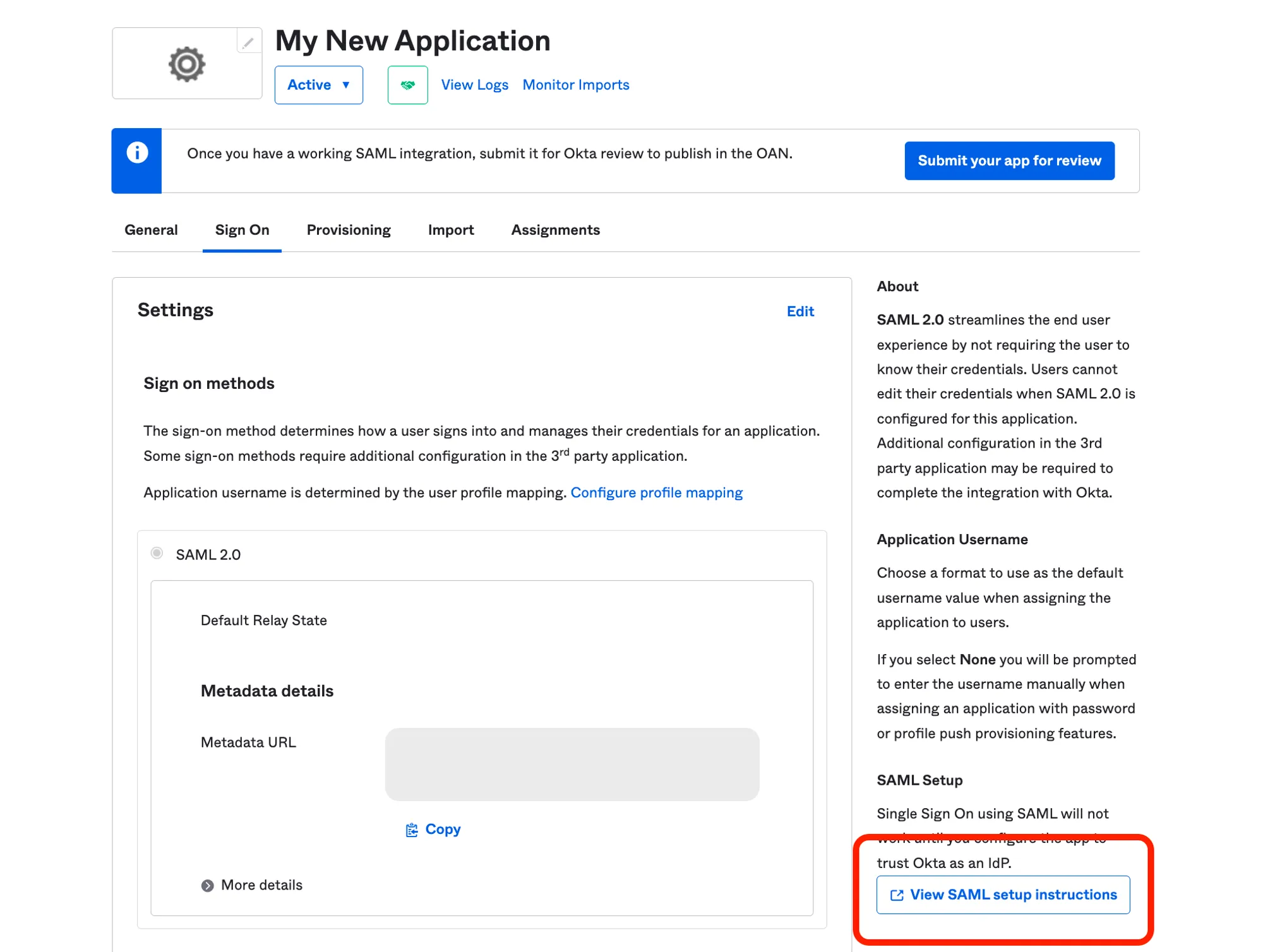Click the Sign on methods heading
Viewport: 1263px width, 952px height.
(209, 383)
